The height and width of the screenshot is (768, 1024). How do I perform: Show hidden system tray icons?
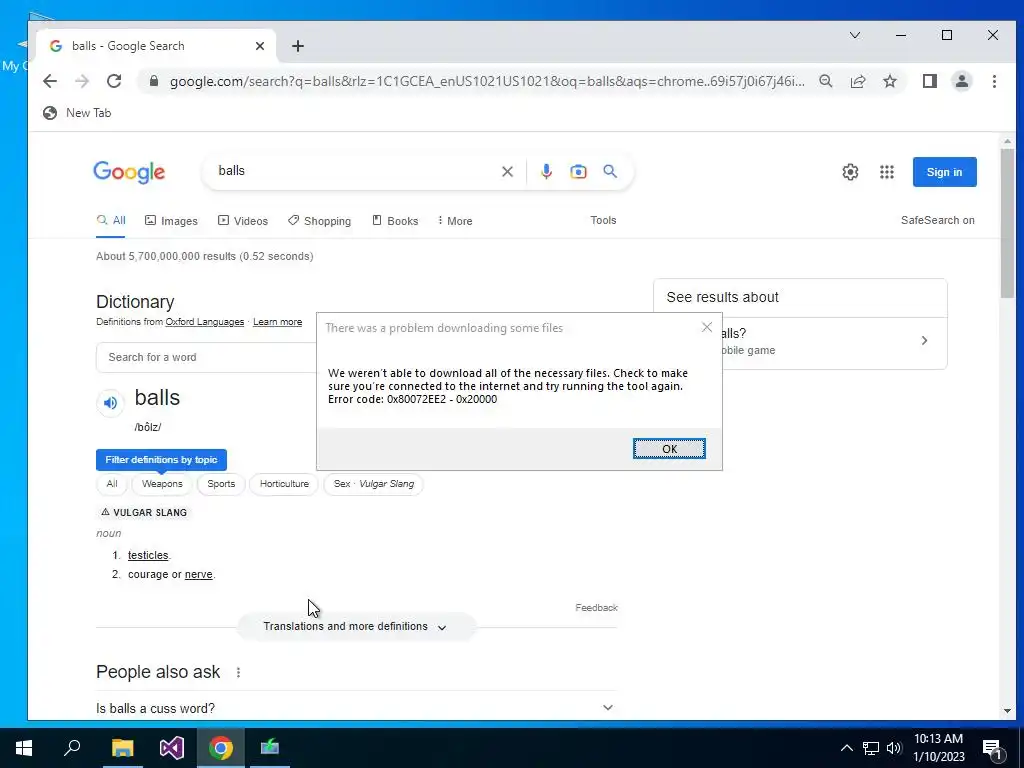[846, 748]
